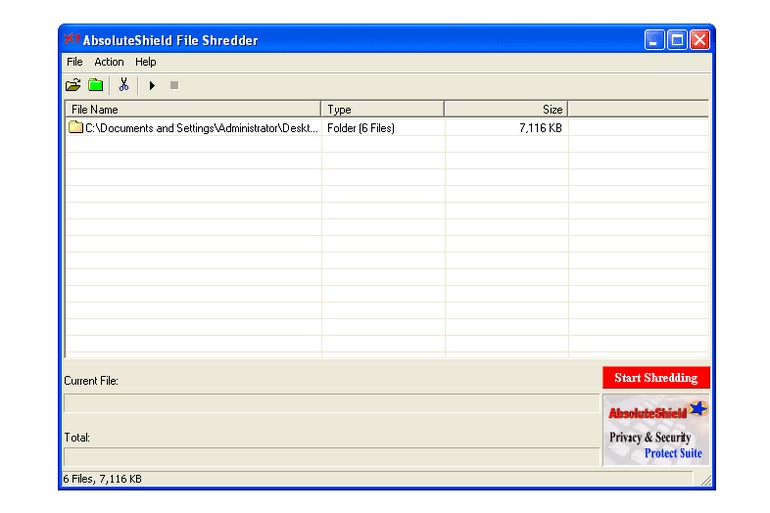Sort by the Type column header

point(383,109)
